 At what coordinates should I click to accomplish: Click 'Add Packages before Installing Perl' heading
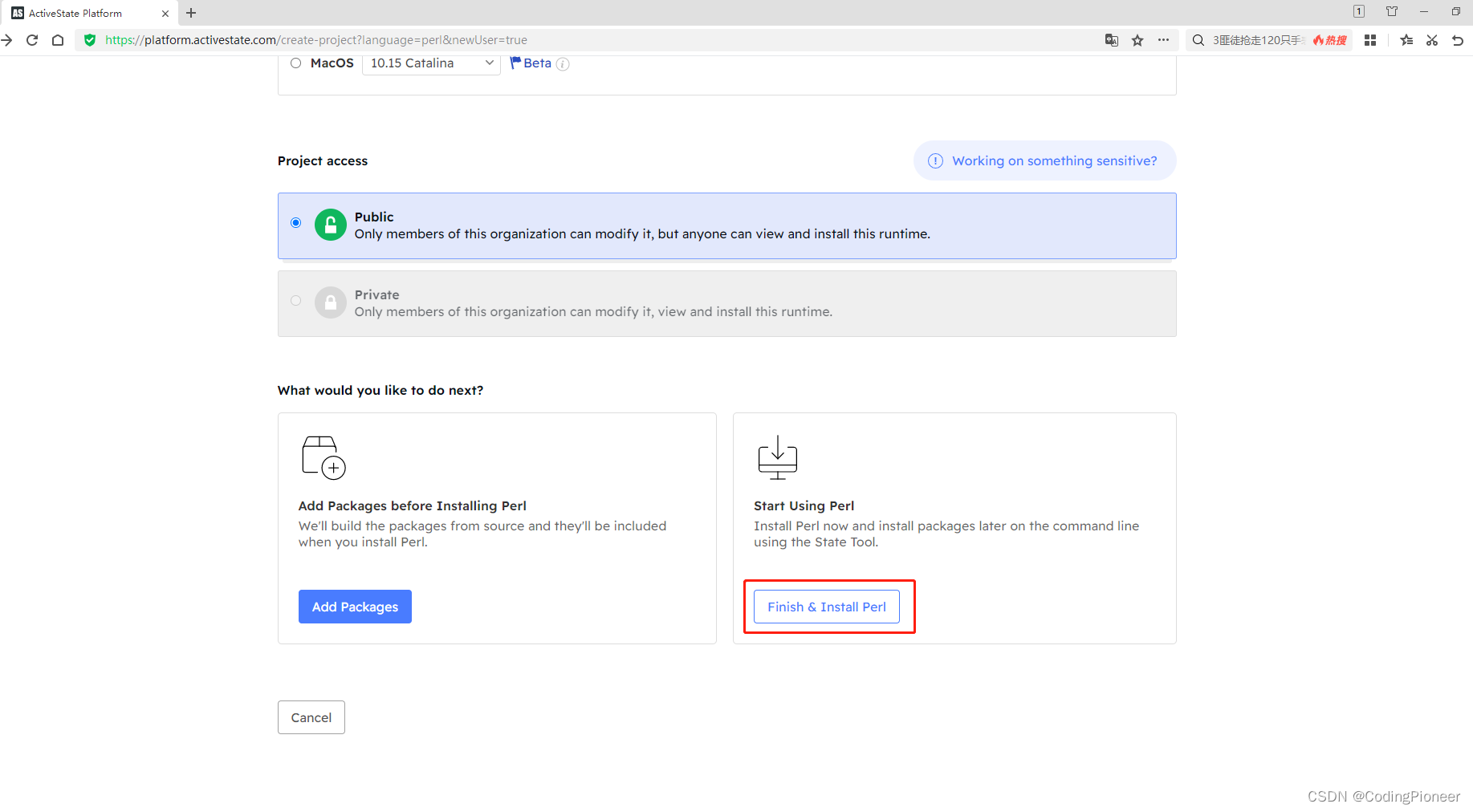[413, 505]
